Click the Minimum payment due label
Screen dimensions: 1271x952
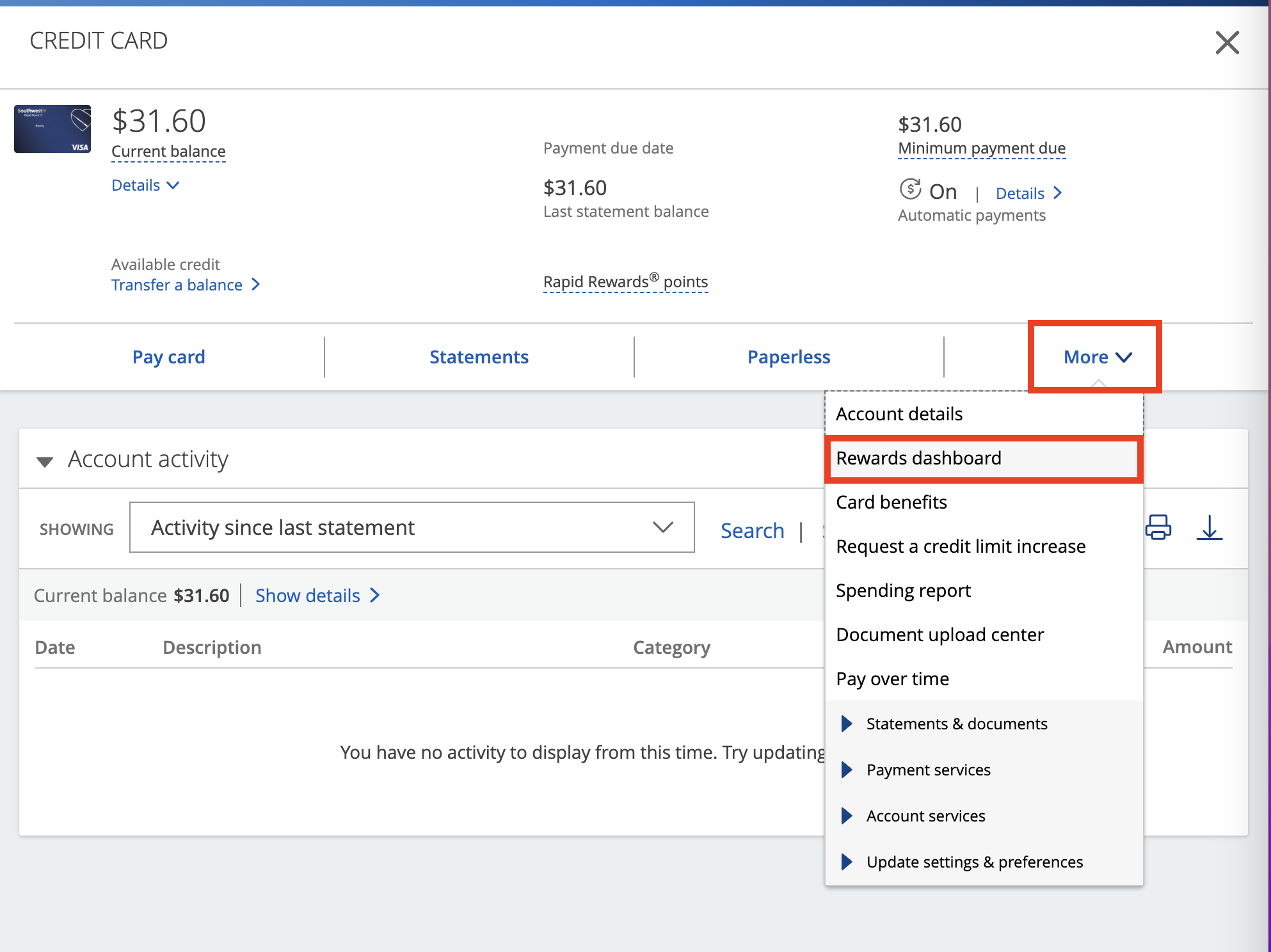click(982, 148)
